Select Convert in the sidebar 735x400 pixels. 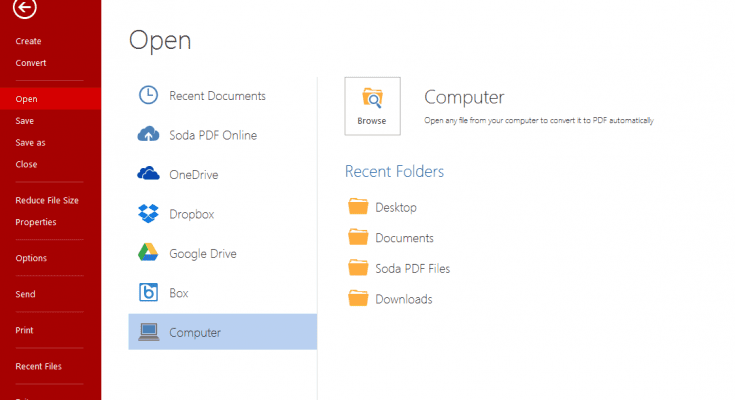click(30, 63)
